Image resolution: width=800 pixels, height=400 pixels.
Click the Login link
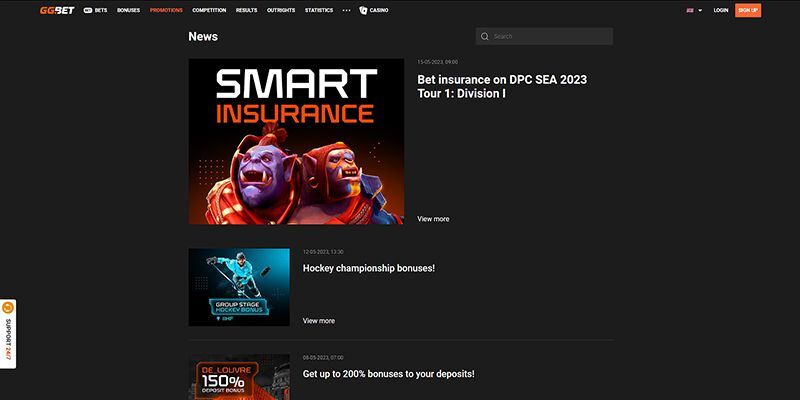point(721,10)
